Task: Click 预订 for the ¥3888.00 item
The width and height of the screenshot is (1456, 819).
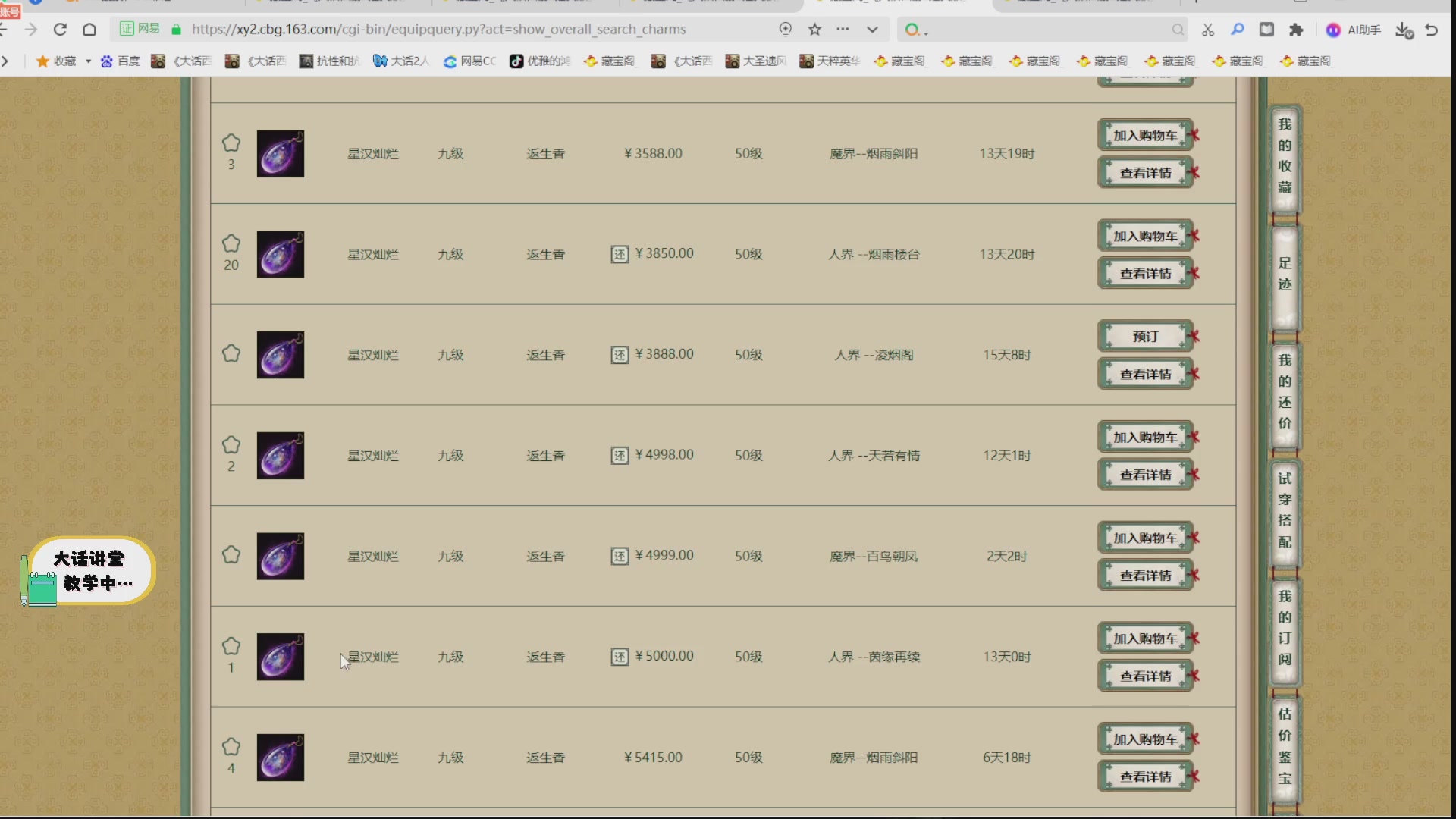Action: 1146,336
